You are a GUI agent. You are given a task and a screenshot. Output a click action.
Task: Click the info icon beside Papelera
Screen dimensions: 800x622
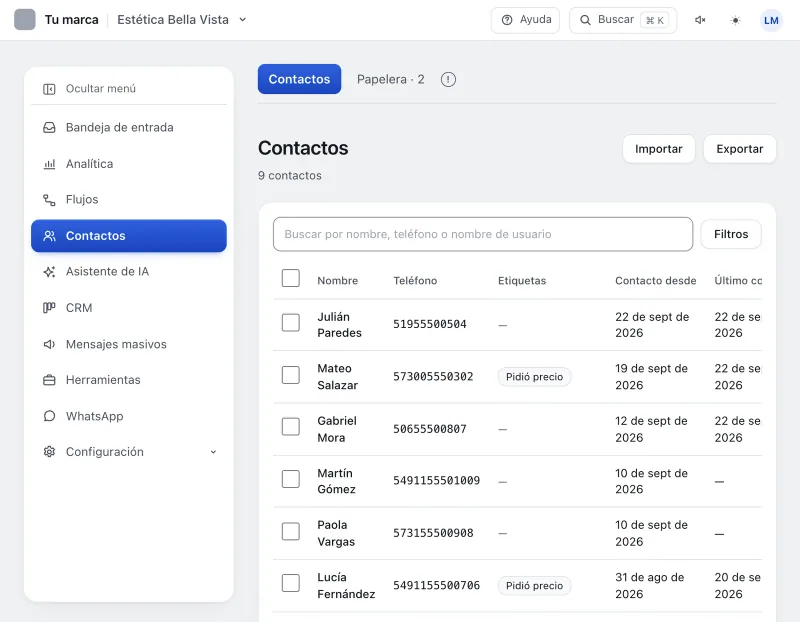(x=448, y=80)
